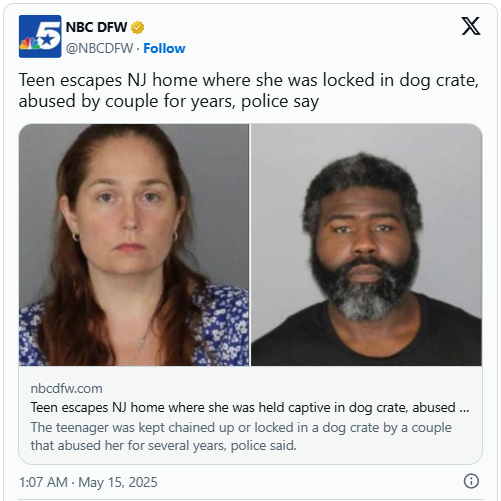Open the May 15, 2025 date link
The width and height of the screenshot is (501, 501).
point(118,482)
